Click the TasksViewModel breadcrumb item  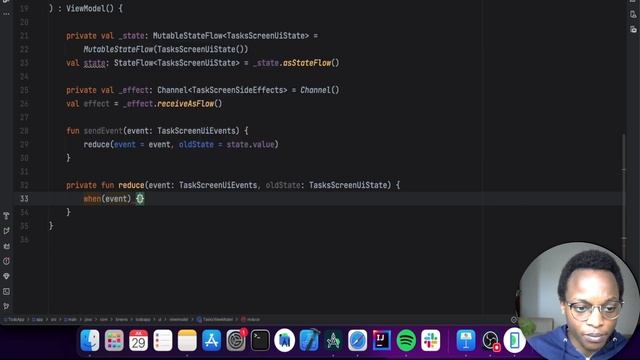click(x=215, y=320)
